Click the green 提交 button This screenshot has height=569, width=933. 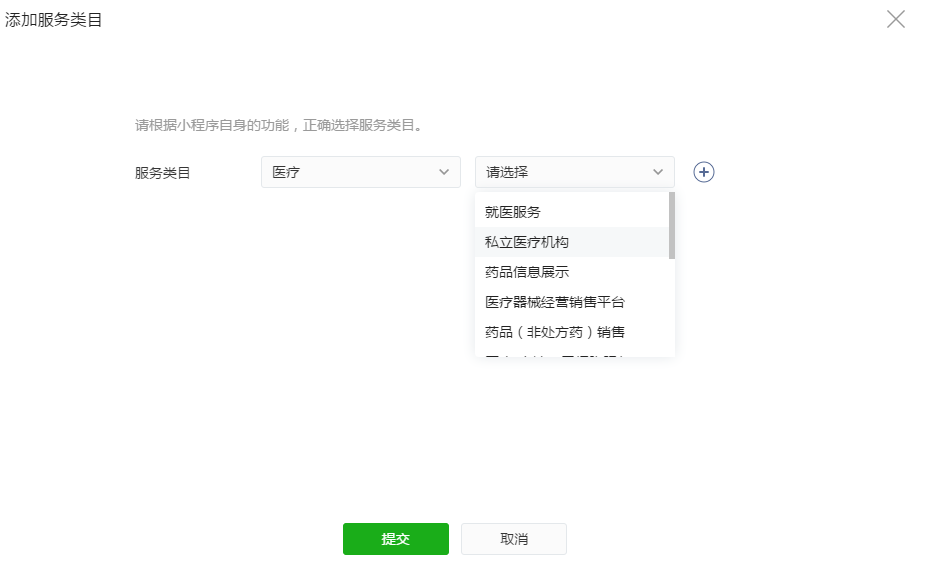tap(396, 539)
